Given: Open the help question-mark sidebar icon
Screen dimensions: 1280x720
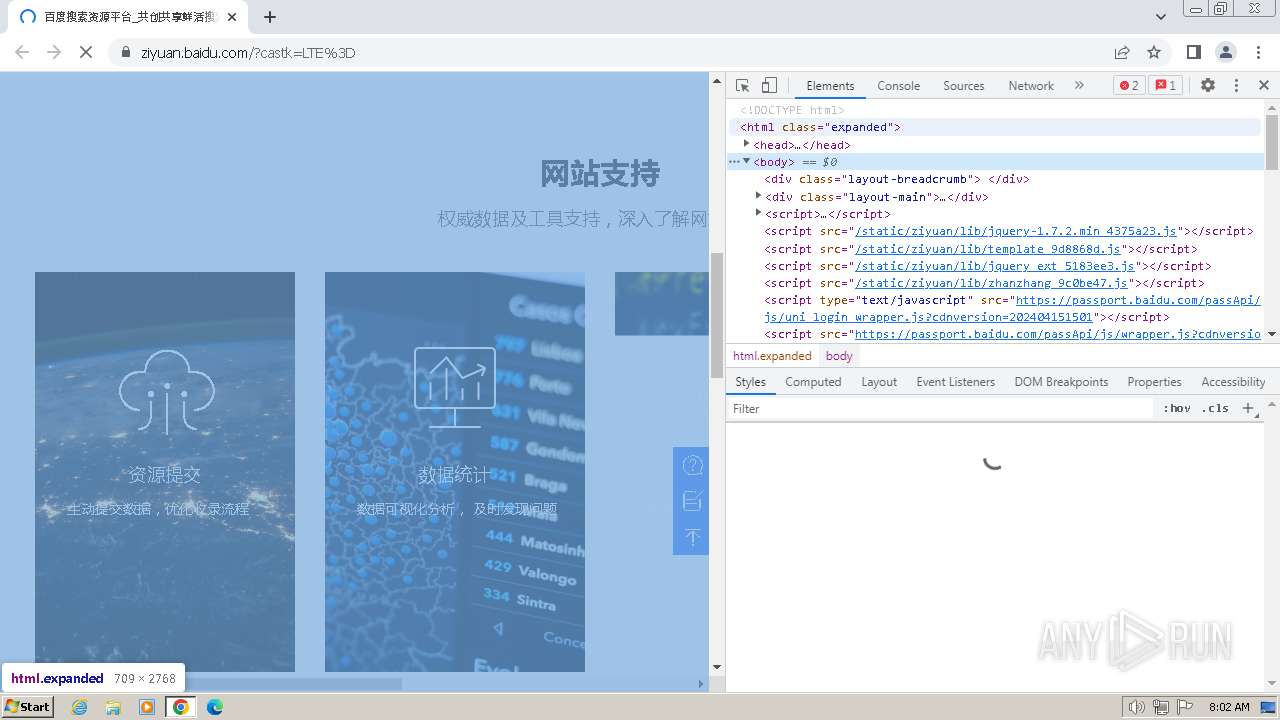Looking at the screenshot, I should [692, 465].
